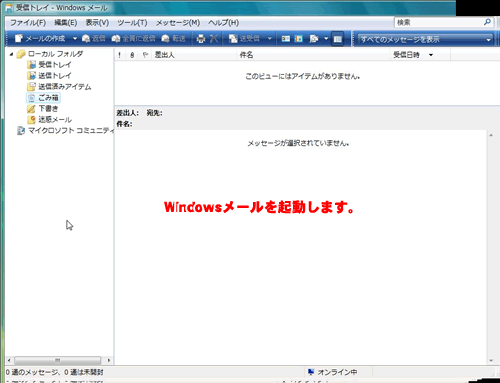Sort by priority exclamation column header
500x383 pixels.
click(x=119, y=55)
